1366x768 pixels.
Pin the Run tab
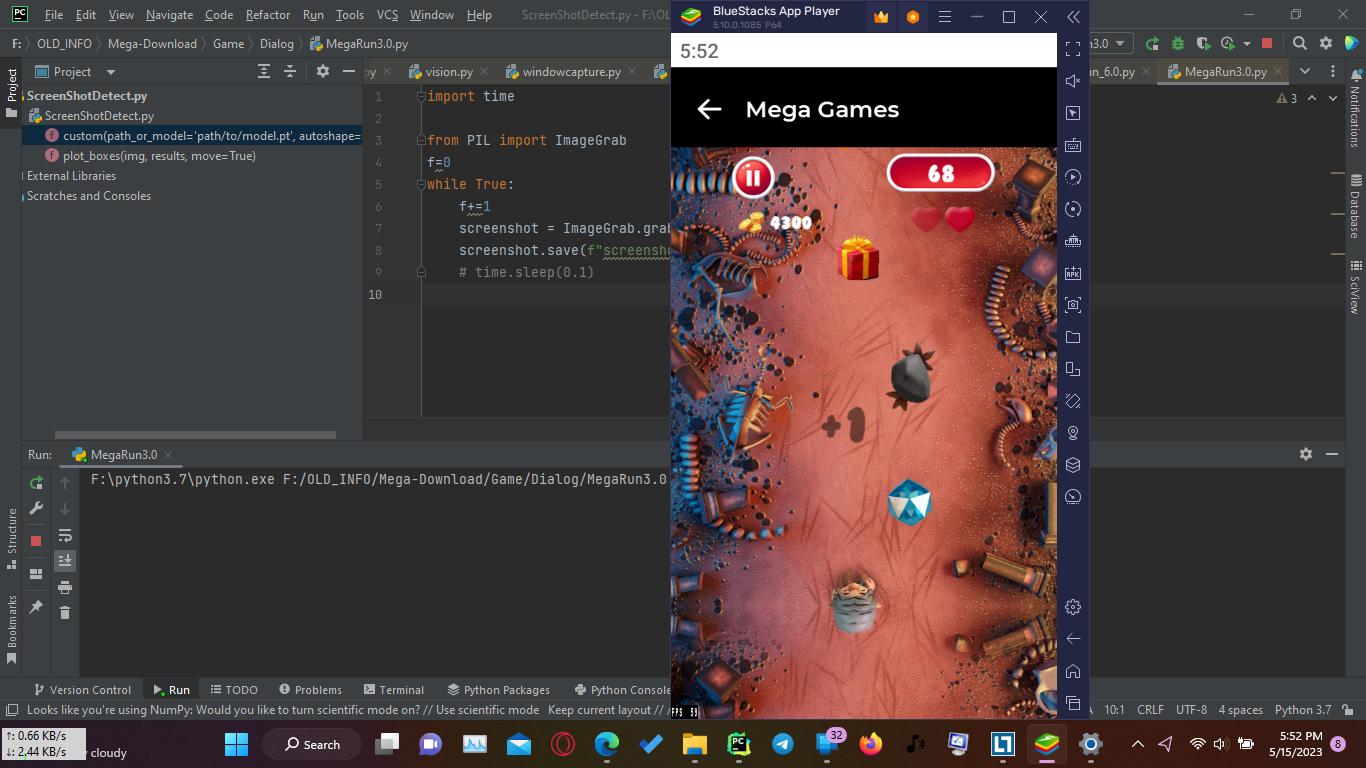tap(36, 607)
